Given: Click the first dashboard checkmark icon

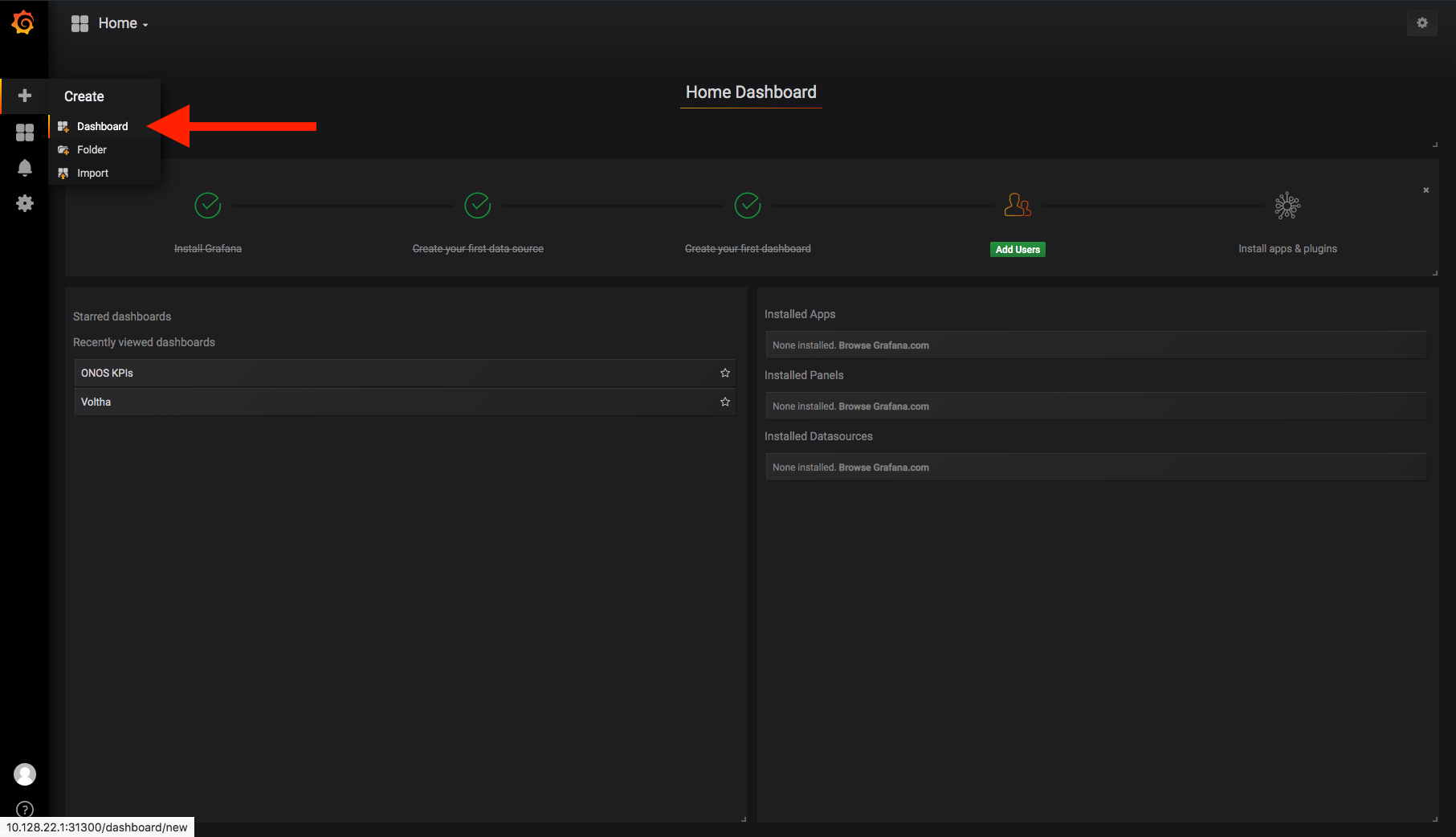Looking at the screenshot, I should (x=748, y=206).
